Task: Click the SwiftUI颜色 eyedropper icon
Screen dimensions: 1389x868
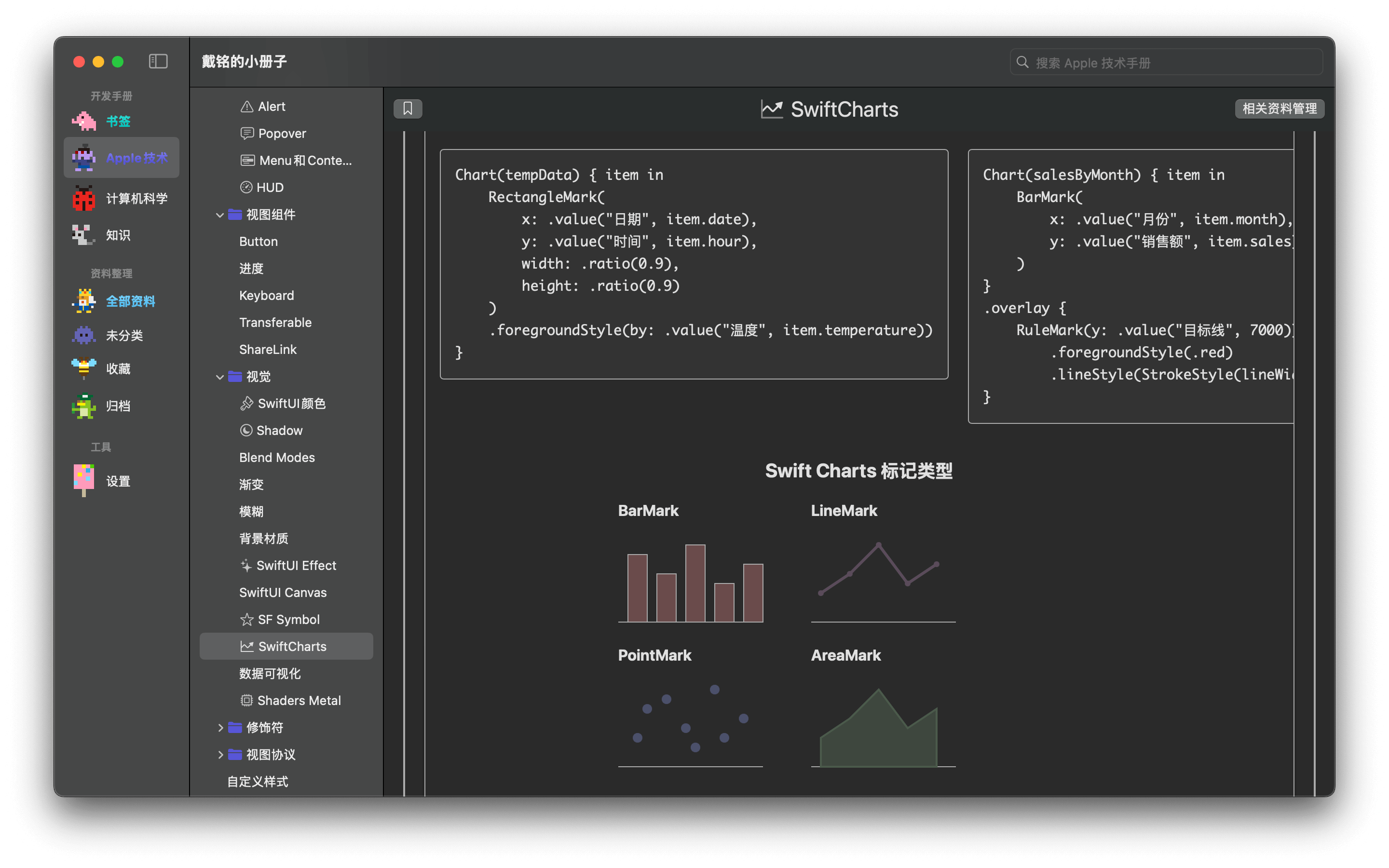Action: [x=247, y=404]
